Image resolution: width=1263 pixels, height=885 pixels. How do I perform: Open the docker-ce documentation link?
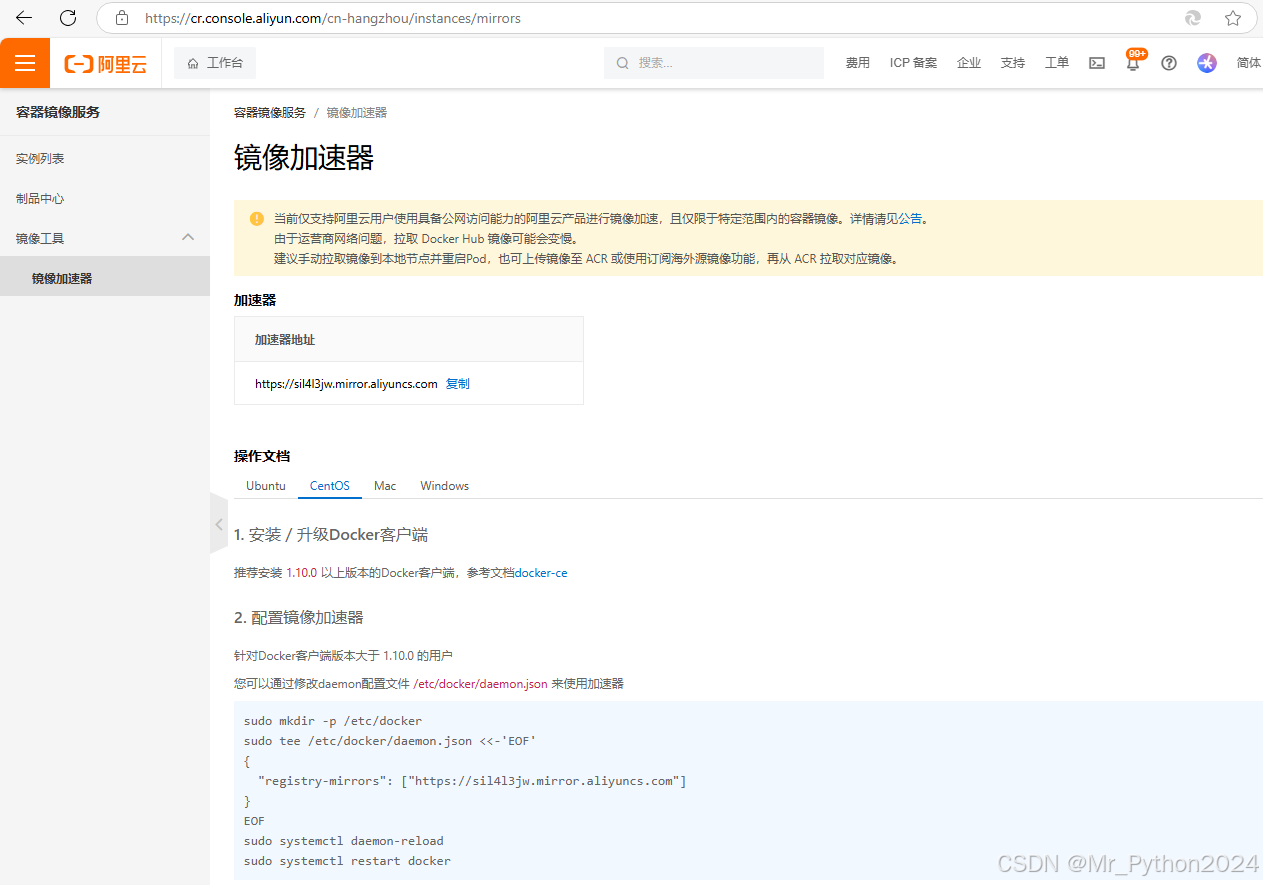[x=541, y=573]
